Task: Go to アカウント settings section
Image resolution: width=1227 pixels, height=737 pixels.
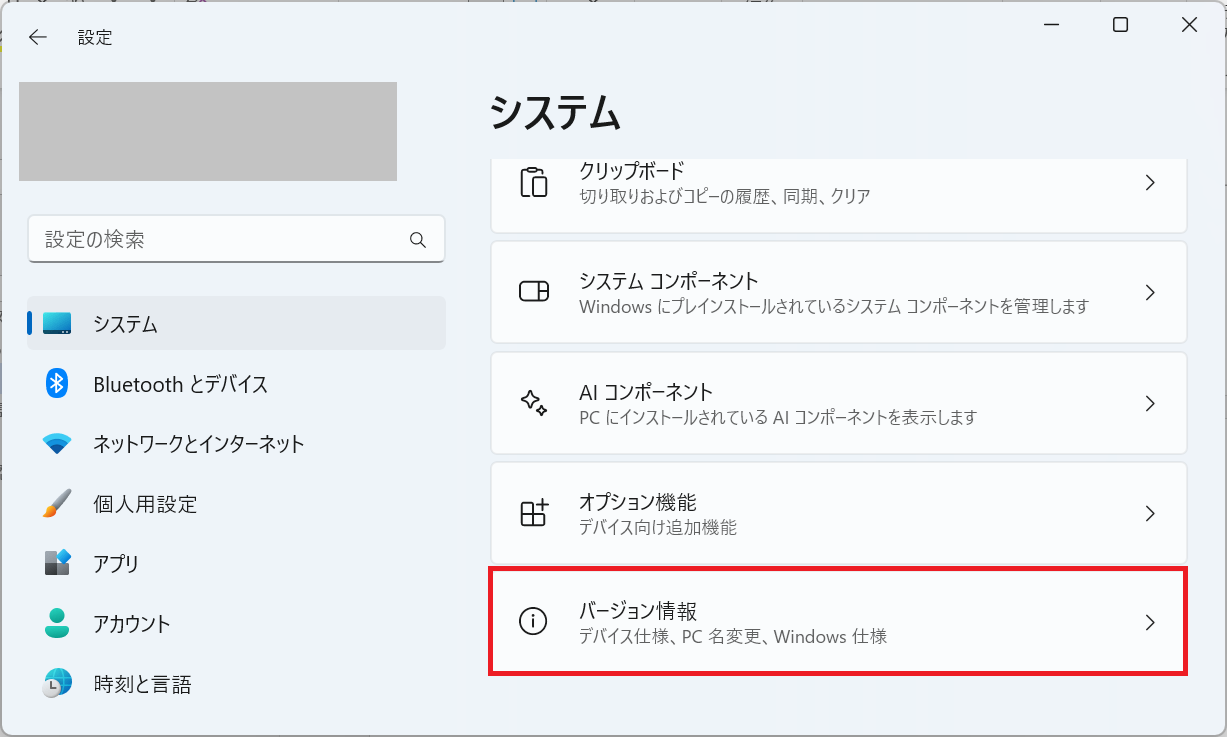Action: 236,623
